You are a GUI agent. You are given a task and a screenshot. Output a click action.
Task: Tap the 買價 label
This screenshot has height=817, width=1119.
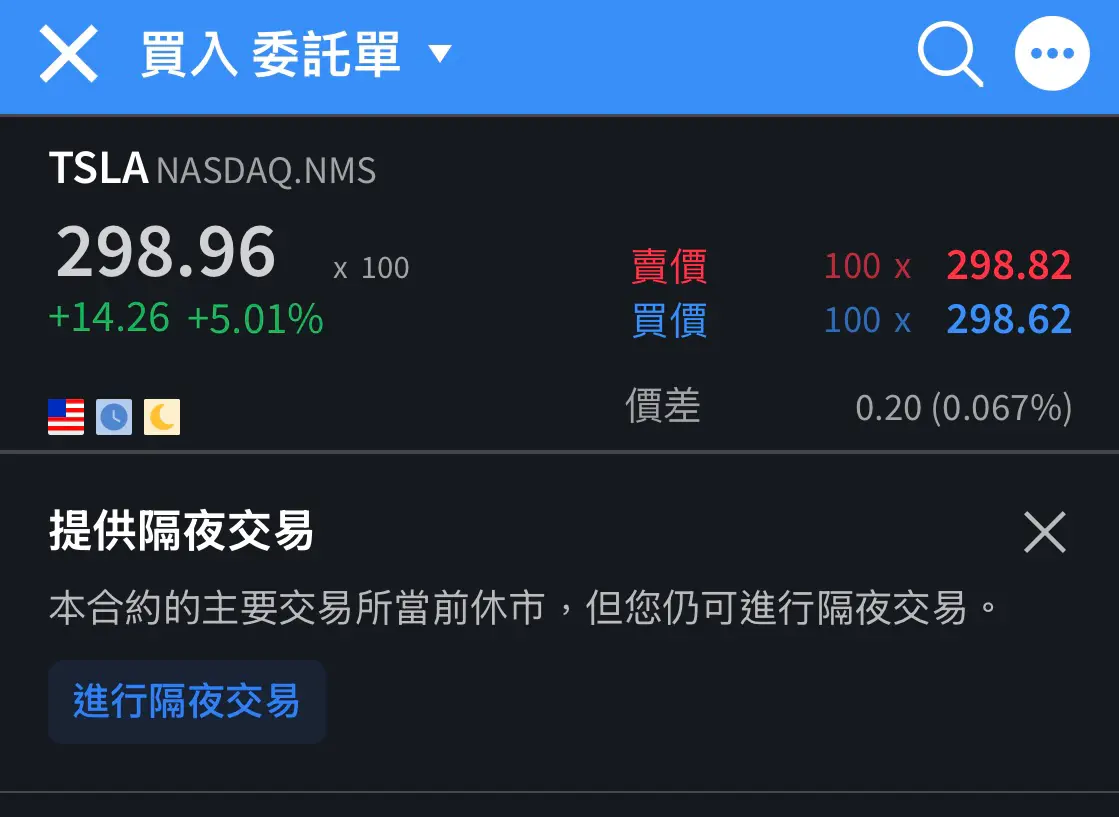(x=669, y=321)
